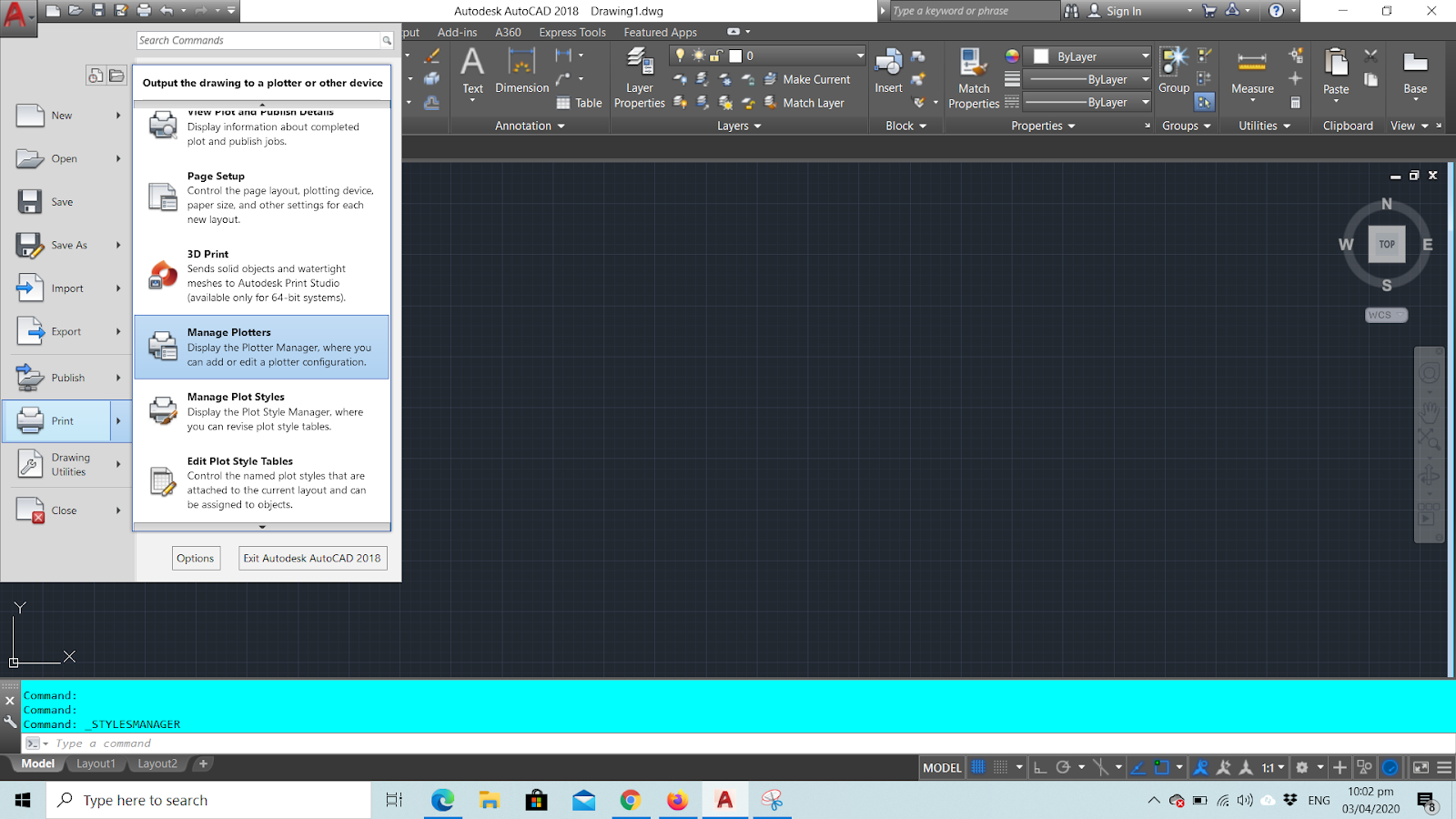
Task: Toggle Group Selection on/off in Groups panel
Action: click(x=1204, y=103)
